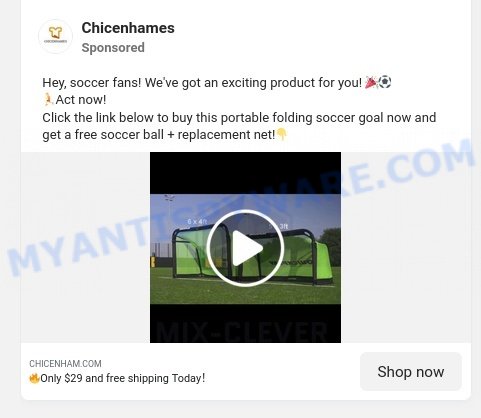The image size is (481, 418).
Task: Click the Shop now button
Action: (411, 372)
